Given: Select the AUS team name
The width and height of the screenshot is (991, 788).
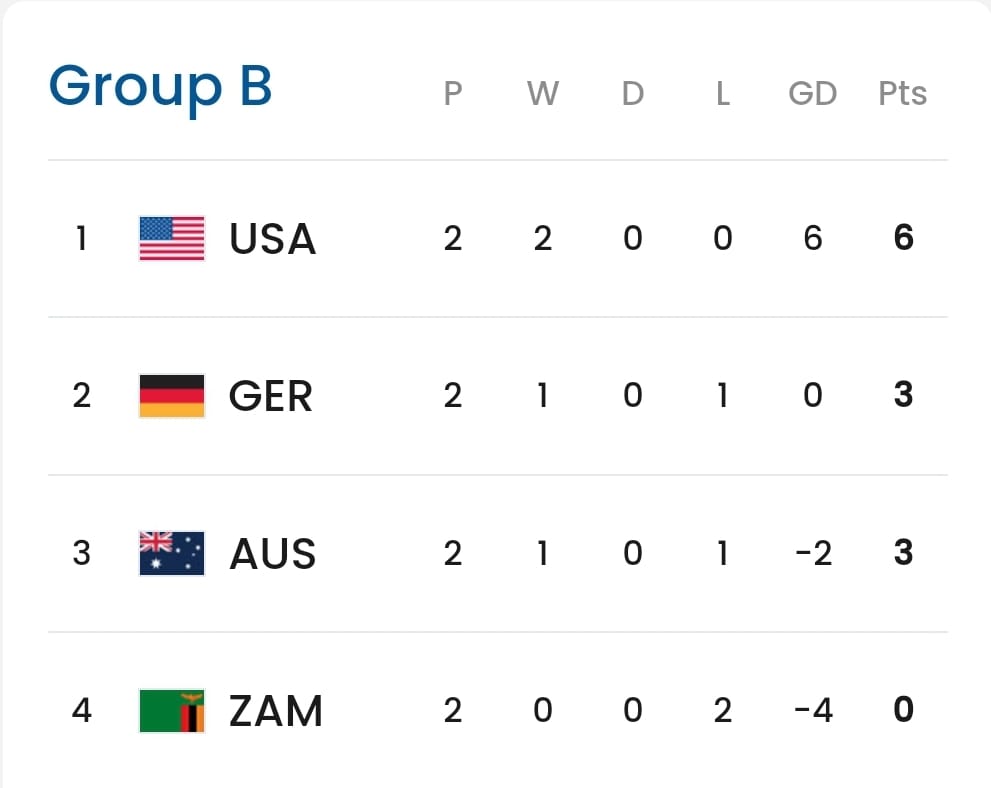Looking at the screenshot, I should coord(272,554).
